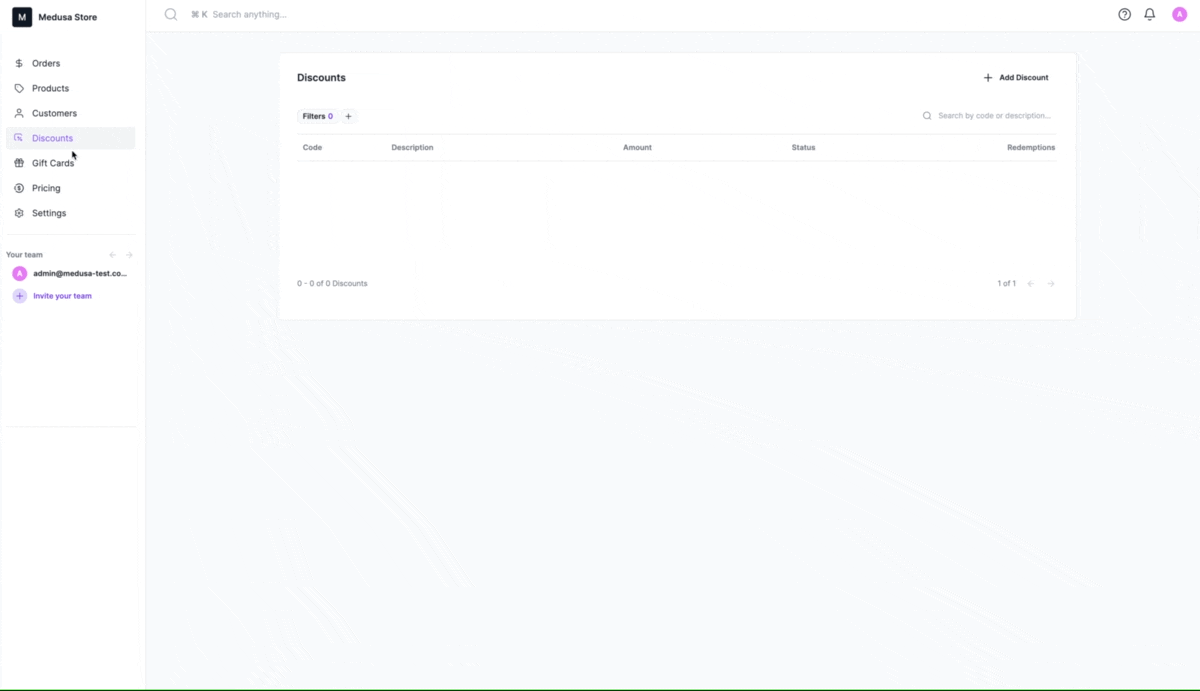
Task: Click the Discounts page heading
Action: tap(321, 78)
